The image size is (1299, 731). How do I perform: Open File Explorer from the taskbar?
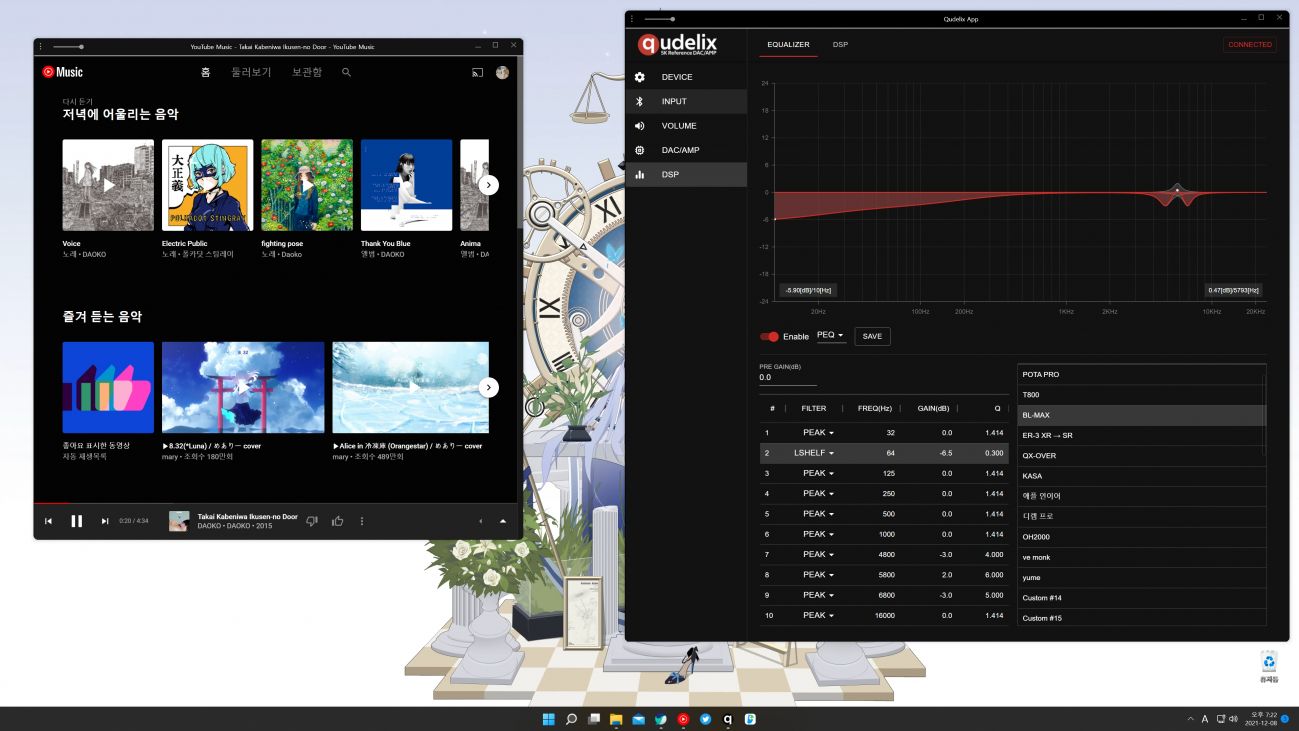click(616, 718)
